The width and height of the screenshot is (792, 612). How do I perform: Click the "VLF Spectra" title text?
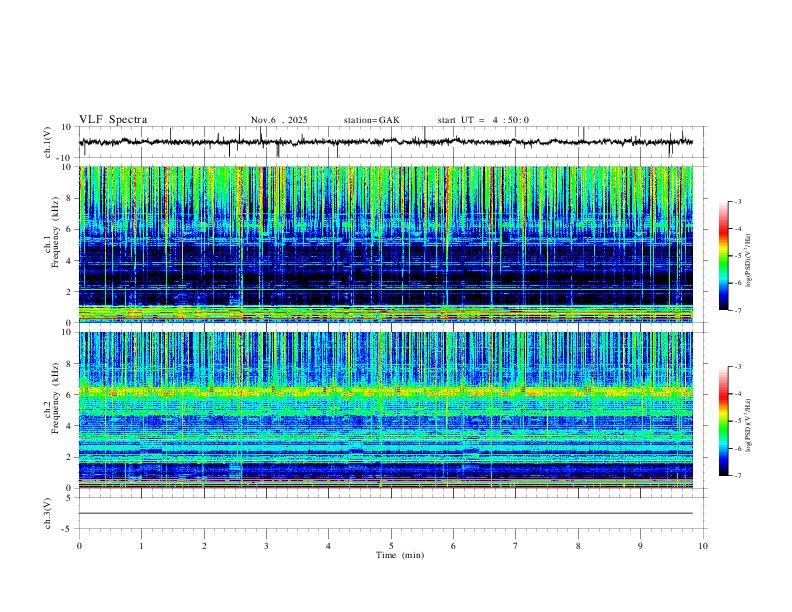(113, 120)
